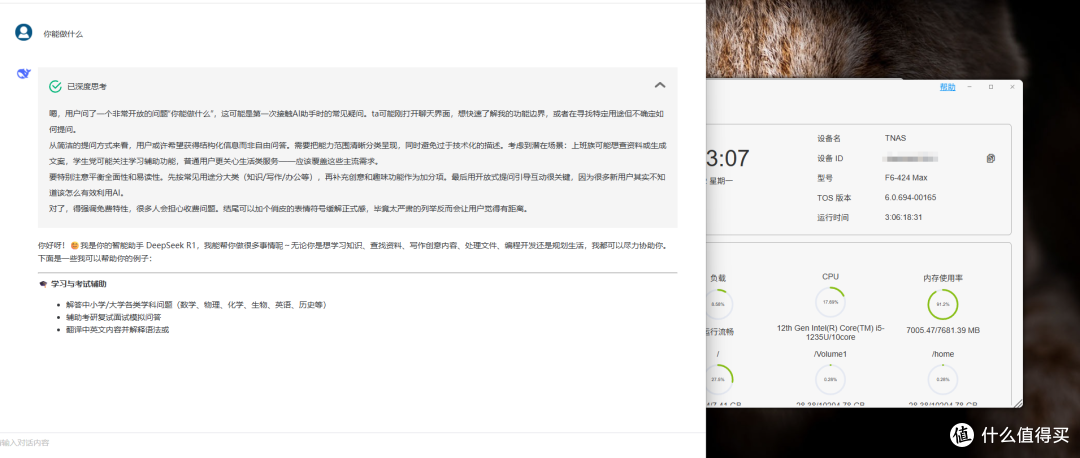Click the 运行时间 label
This screenshot has height=458, width=1080.
[x=833, y=218]
